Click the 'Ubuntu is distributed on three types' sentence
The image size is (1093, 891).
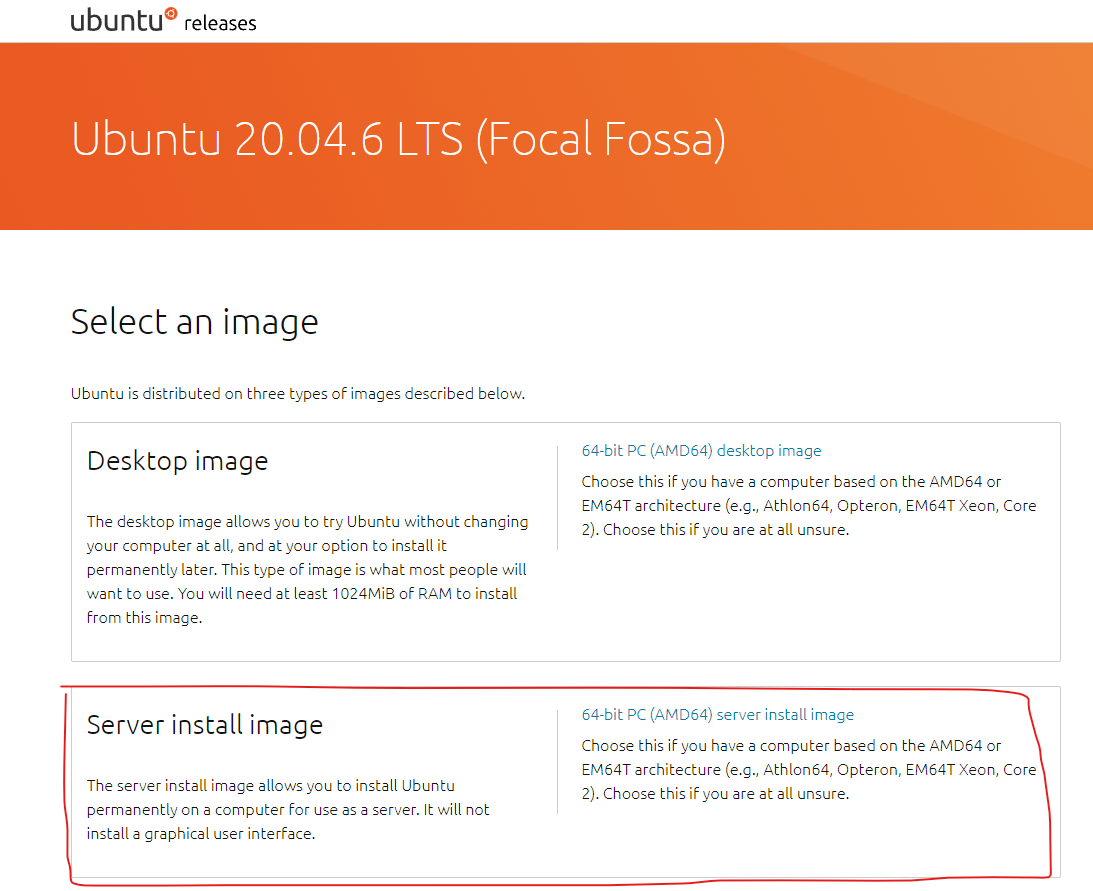tap(298, 393)
